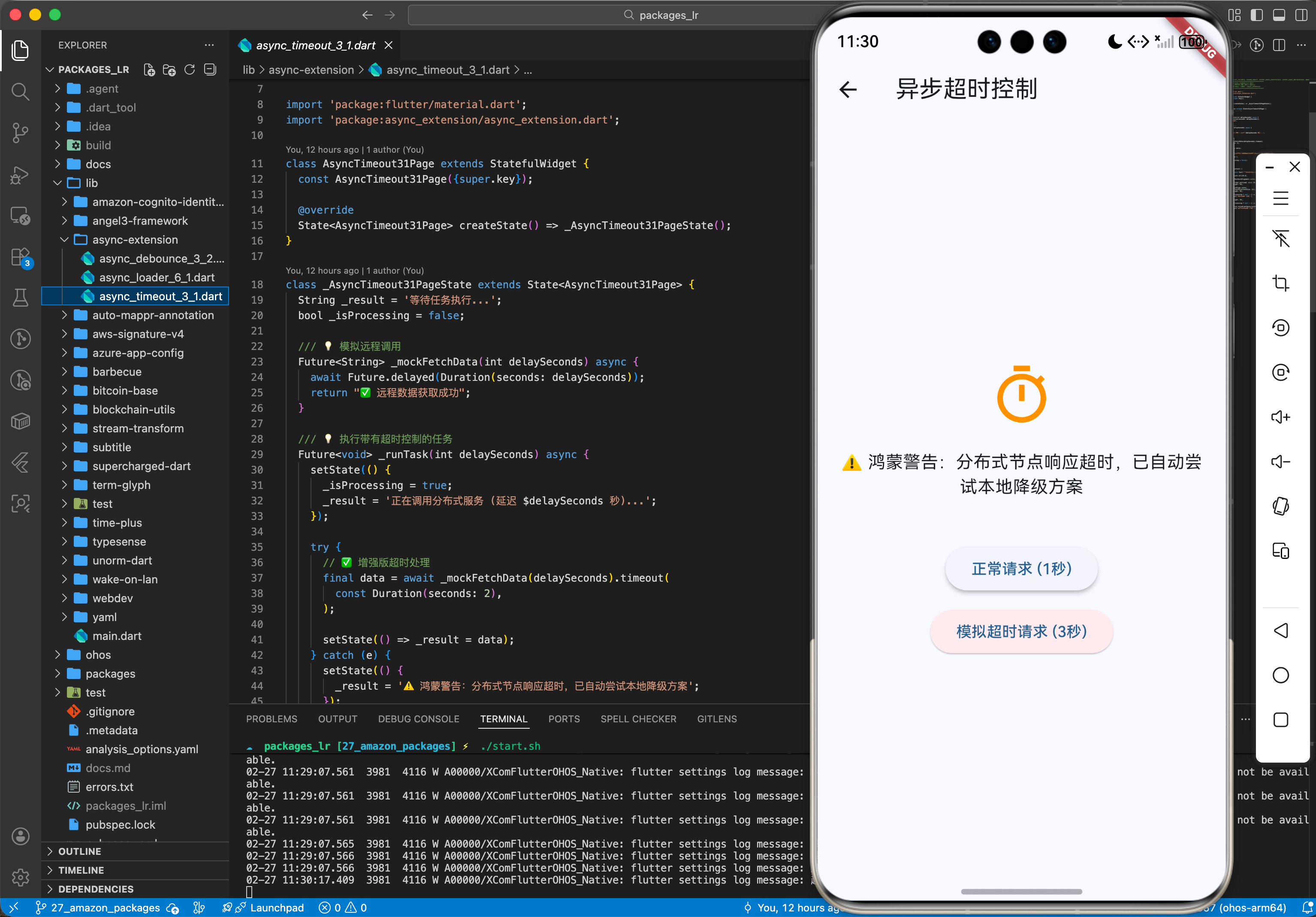1316x917 pixels.
Task: Open the Search view in the activity bar
Action: coord(20,92)
